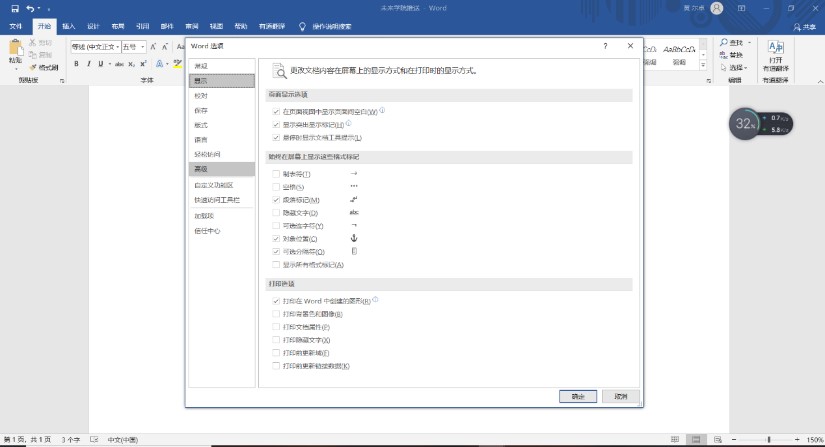Apply bold formatting with B
The image size is (825, 447).
click(76, 64)
